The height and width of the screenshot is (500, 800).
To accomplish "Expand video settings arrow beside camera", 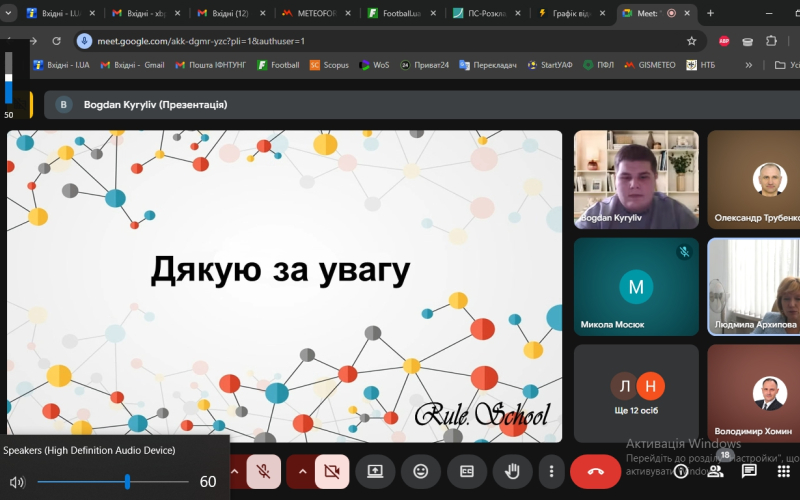I will (302, 471).
